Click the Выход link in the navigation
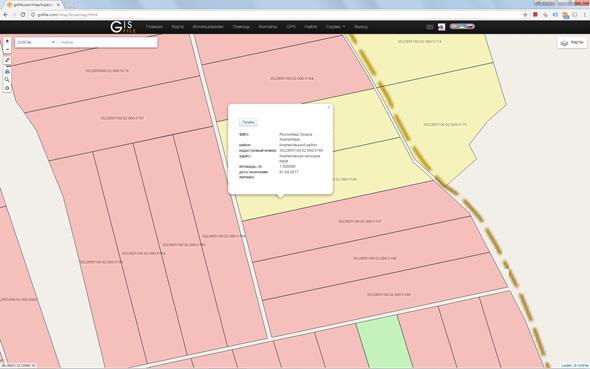Screen dimensions: 590x369 [361, 27]
